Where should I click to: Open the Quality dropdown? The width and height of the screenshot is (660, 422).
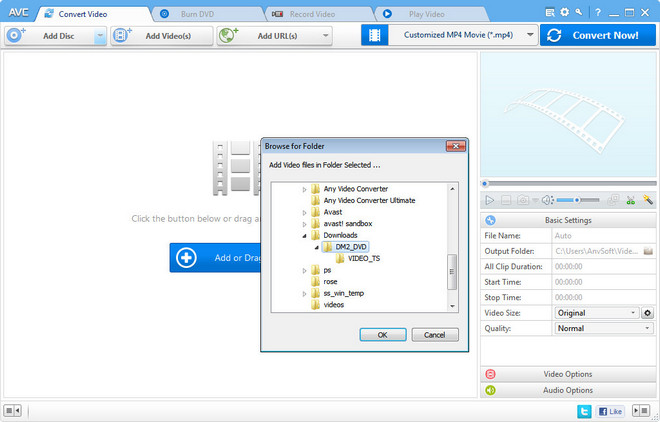[604, 328]
